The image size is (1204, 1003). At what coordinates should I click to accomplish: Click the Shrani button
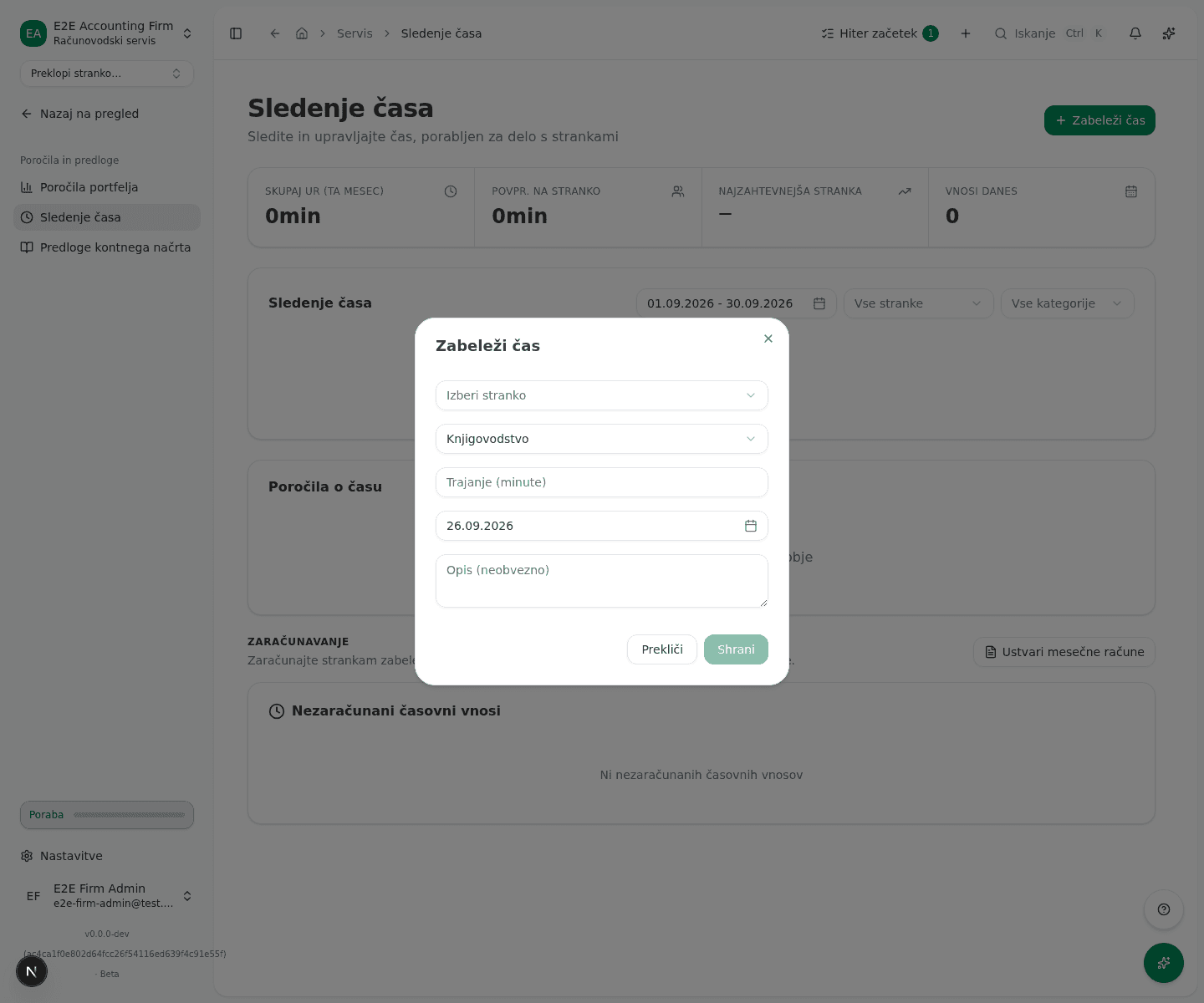pos(736,649)
